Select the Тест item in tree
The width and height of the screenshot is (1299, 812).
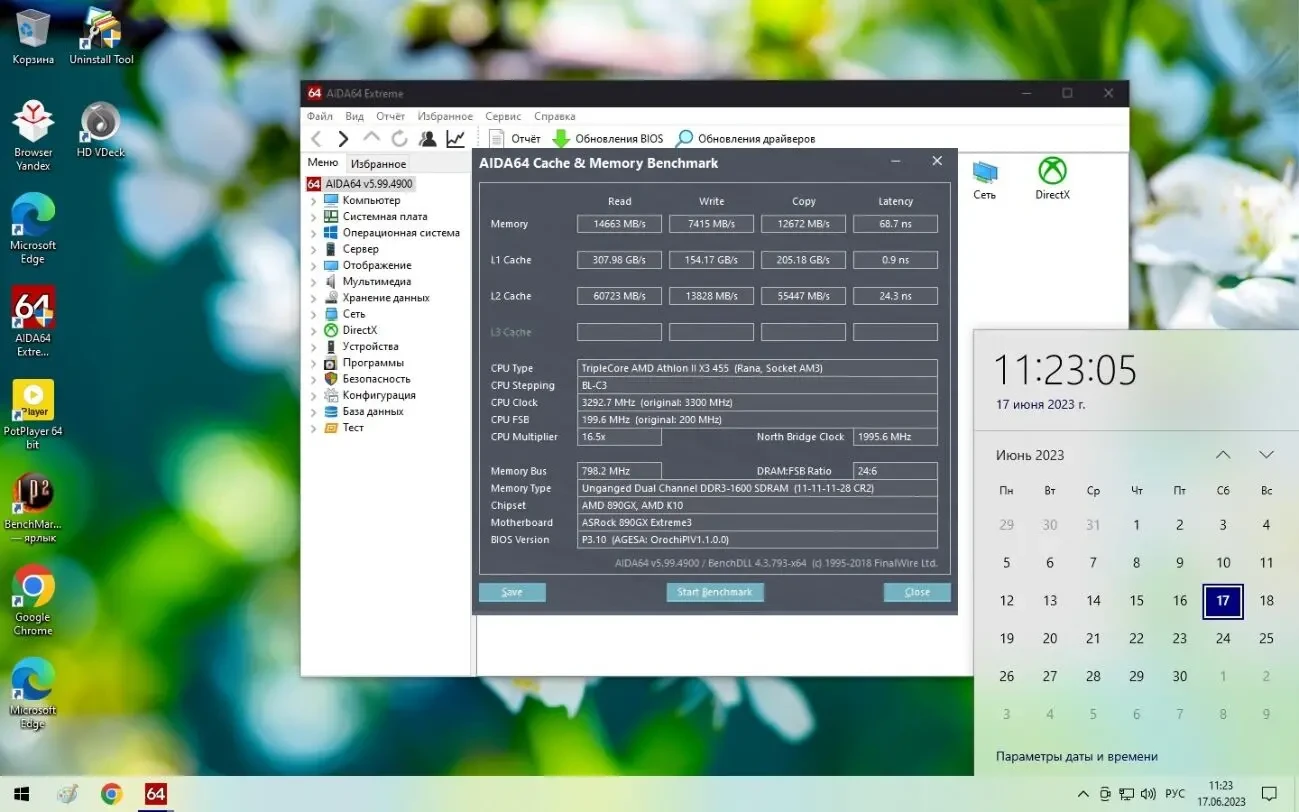[353, 428]
